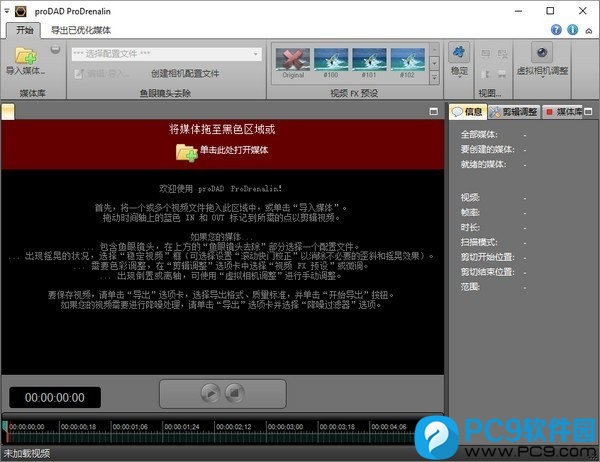
Task: Click the 帧率 info label
Action: pos(470,212)
